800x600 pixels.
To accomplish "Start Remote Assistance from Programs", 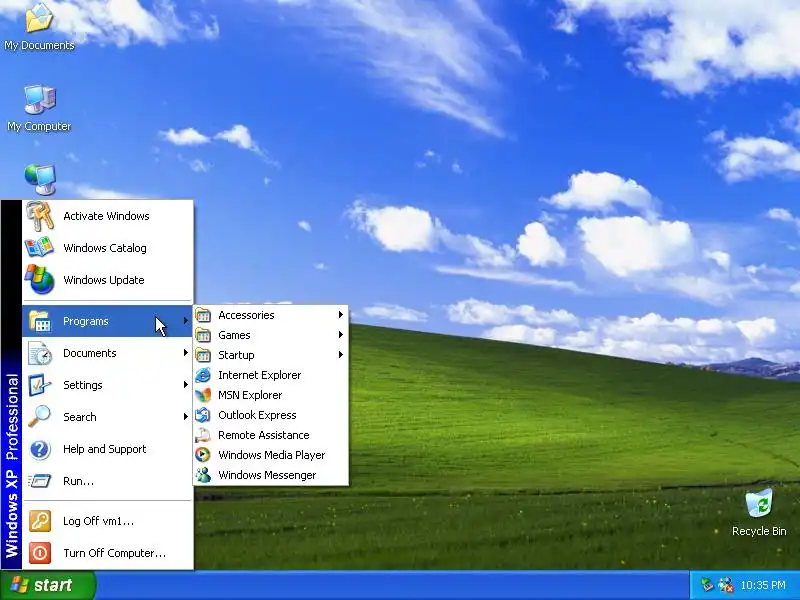I will [271, 435].
